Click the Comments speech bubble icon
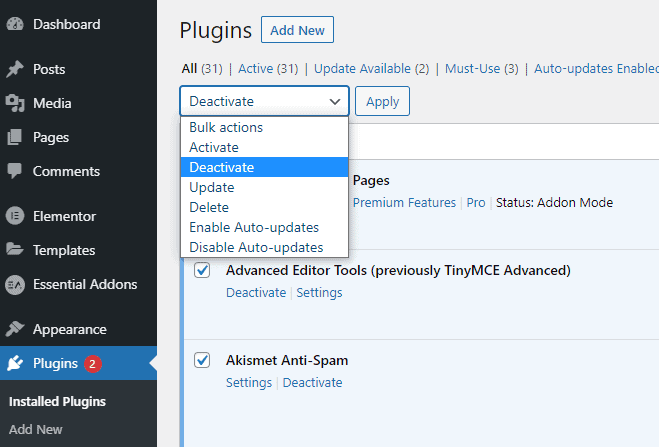This screenshot has height=447, width=659. click(15, 171)
